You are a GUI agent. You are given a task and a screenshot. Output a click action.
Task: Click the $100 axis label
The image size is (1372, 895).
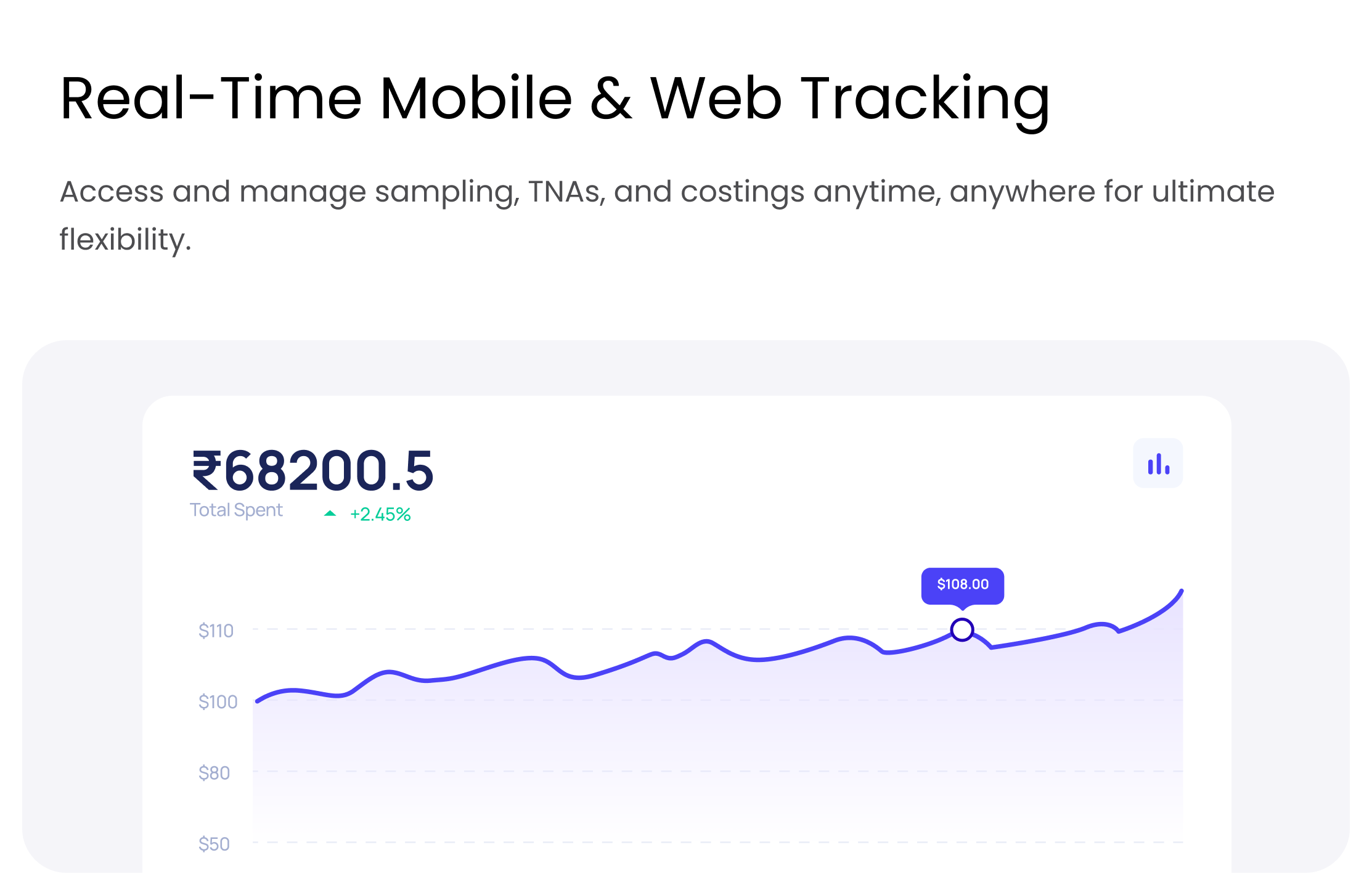(218, 701)
